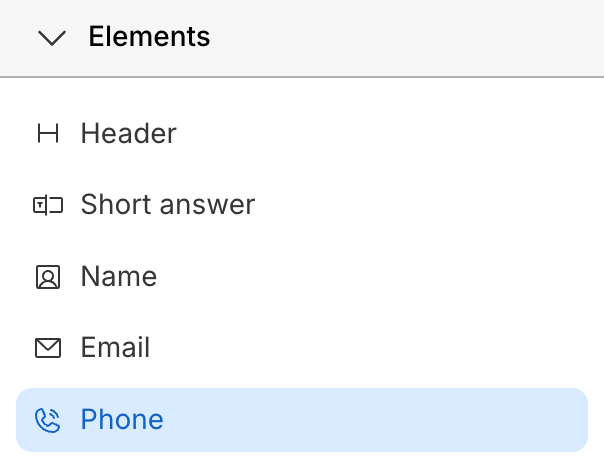Select the Phone element label
Screen dimensions: 604x470
[122, 419]
